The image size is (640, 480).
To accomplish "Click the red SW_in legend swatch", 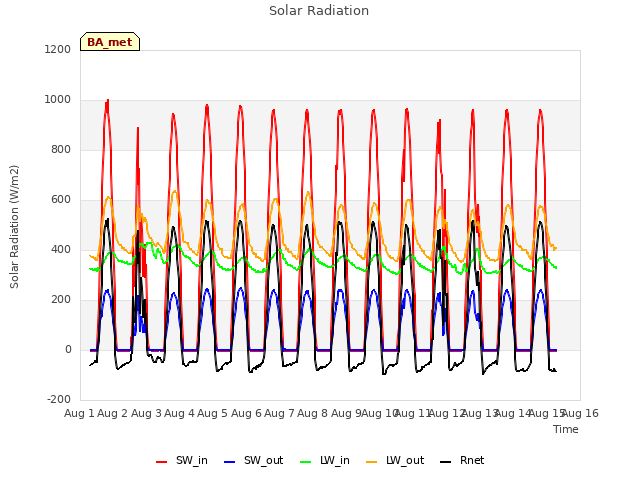I will (162, 462).
